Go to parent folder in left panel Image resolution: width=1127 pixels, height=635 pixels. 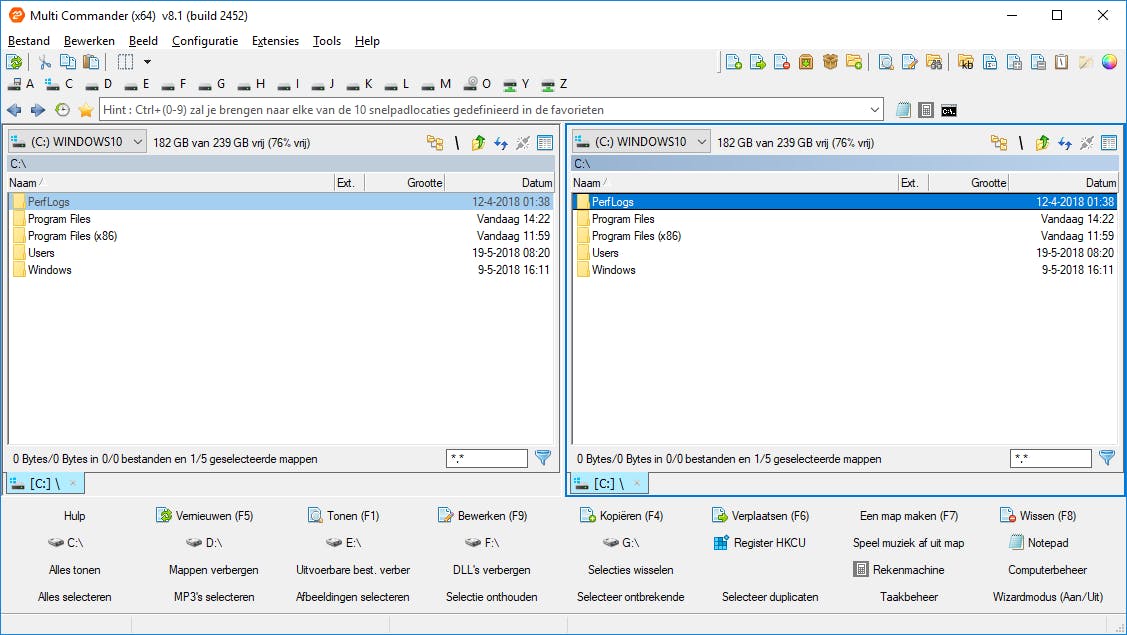[x=478, y=142]
